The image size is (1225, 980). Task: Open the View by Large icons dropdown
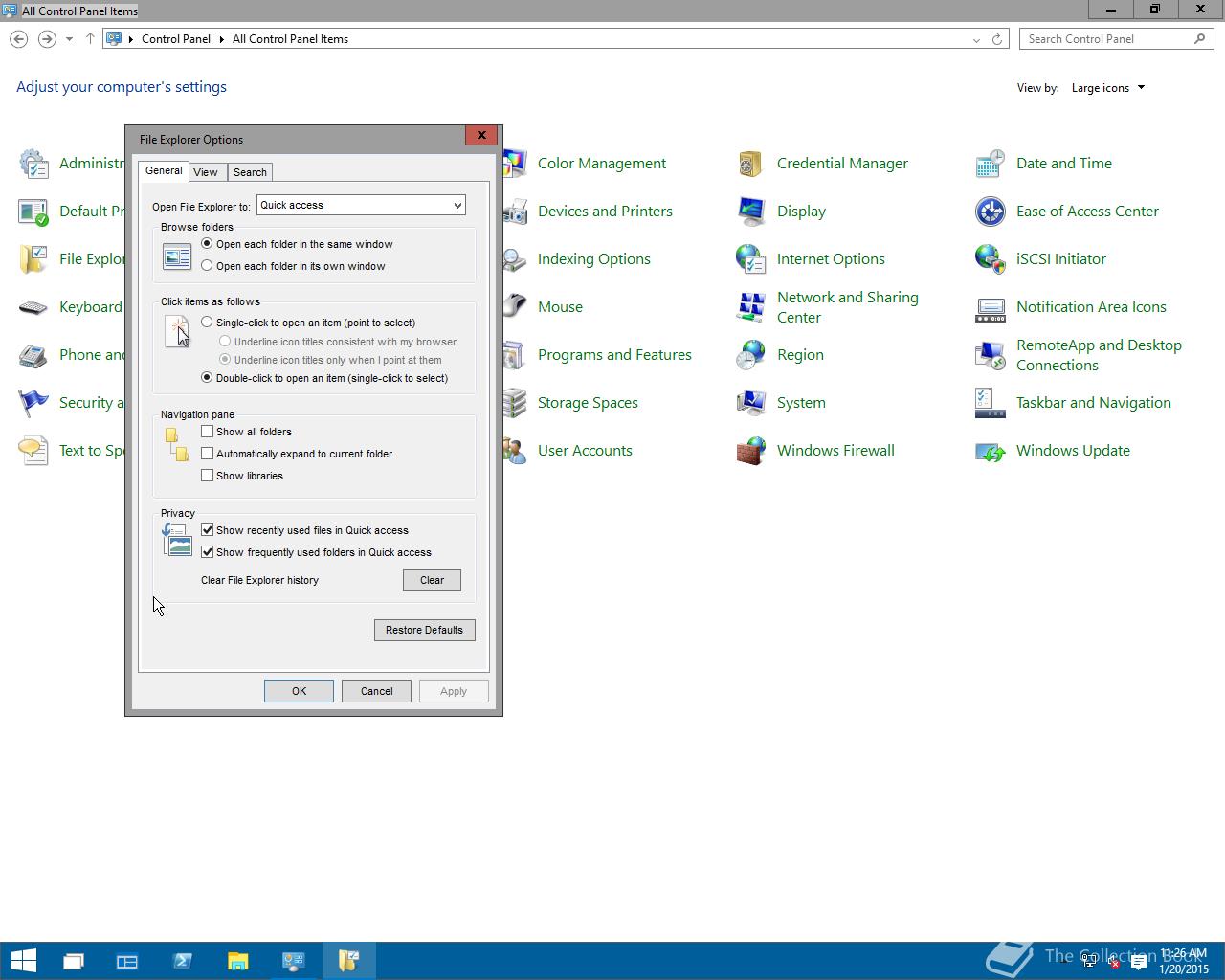(x=1108, y=88)
